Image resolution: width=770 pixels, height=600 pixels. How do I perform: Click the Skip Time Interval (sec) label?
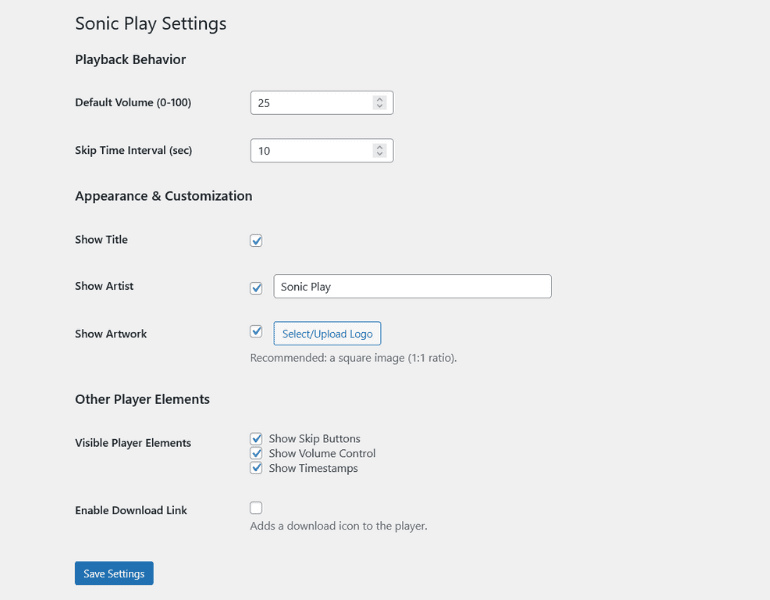coord(133,151)
